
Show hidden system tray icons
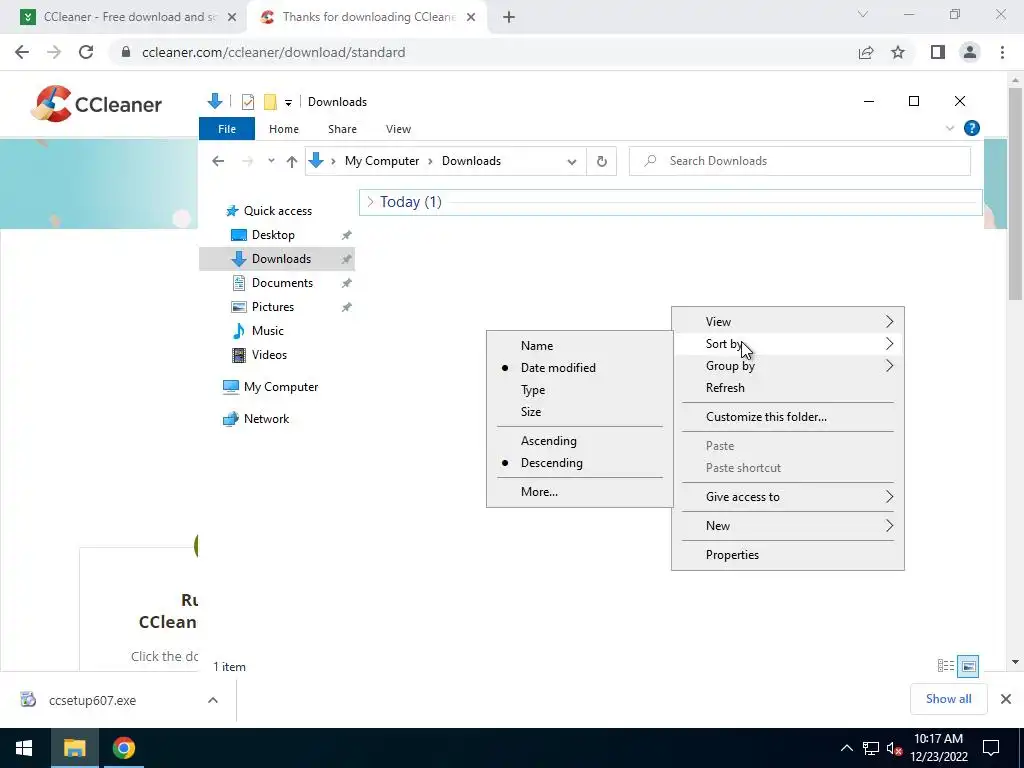click(846, 748)
